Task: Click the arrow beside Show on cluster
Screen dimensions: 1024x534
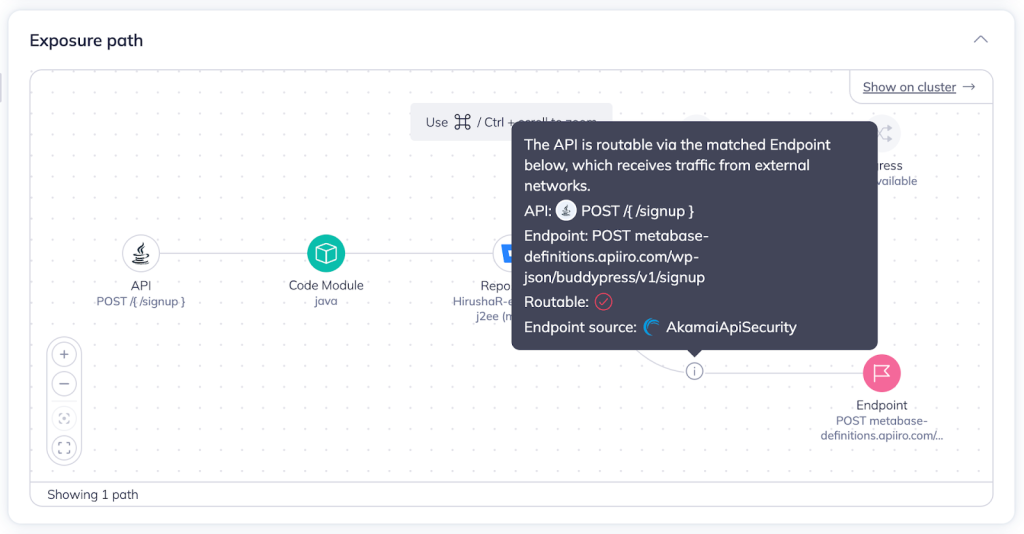Action: click(x=969, y=87)
